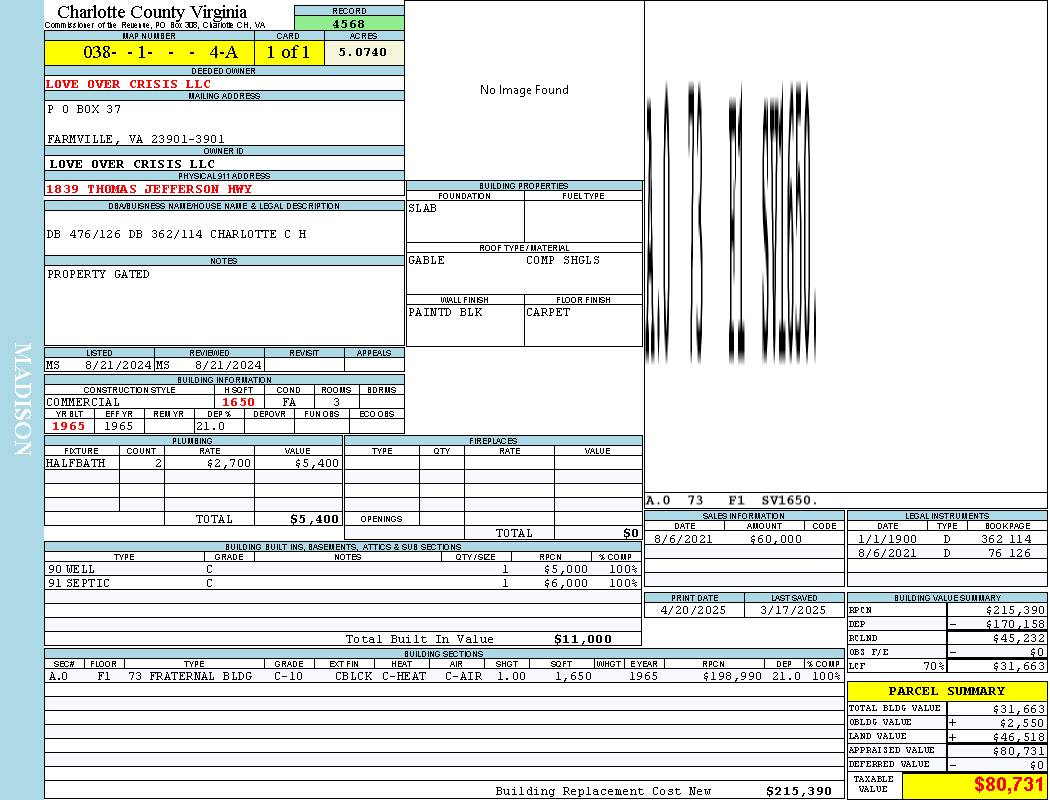Image resolution: width=1050 pixels, height=800 pixels.
Task: Select the CARPET floor finish value
Action: click(x=548, y=313)
